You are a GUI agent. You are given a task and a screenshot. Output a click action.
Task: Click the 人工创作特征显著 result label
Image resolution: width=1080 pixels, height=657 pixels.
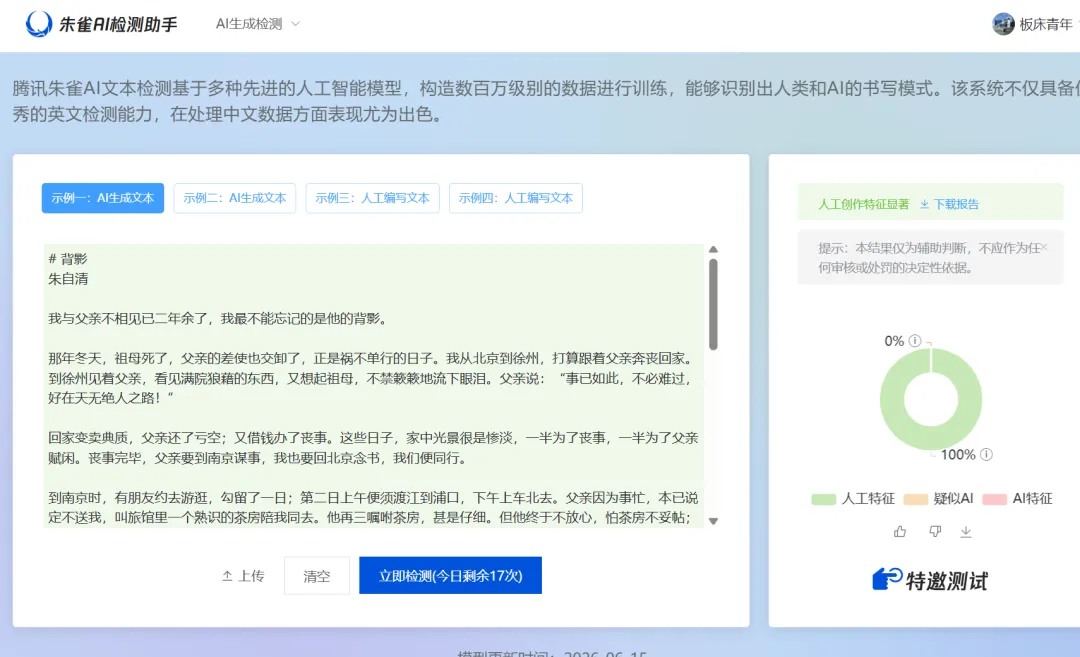pos(864,205)
